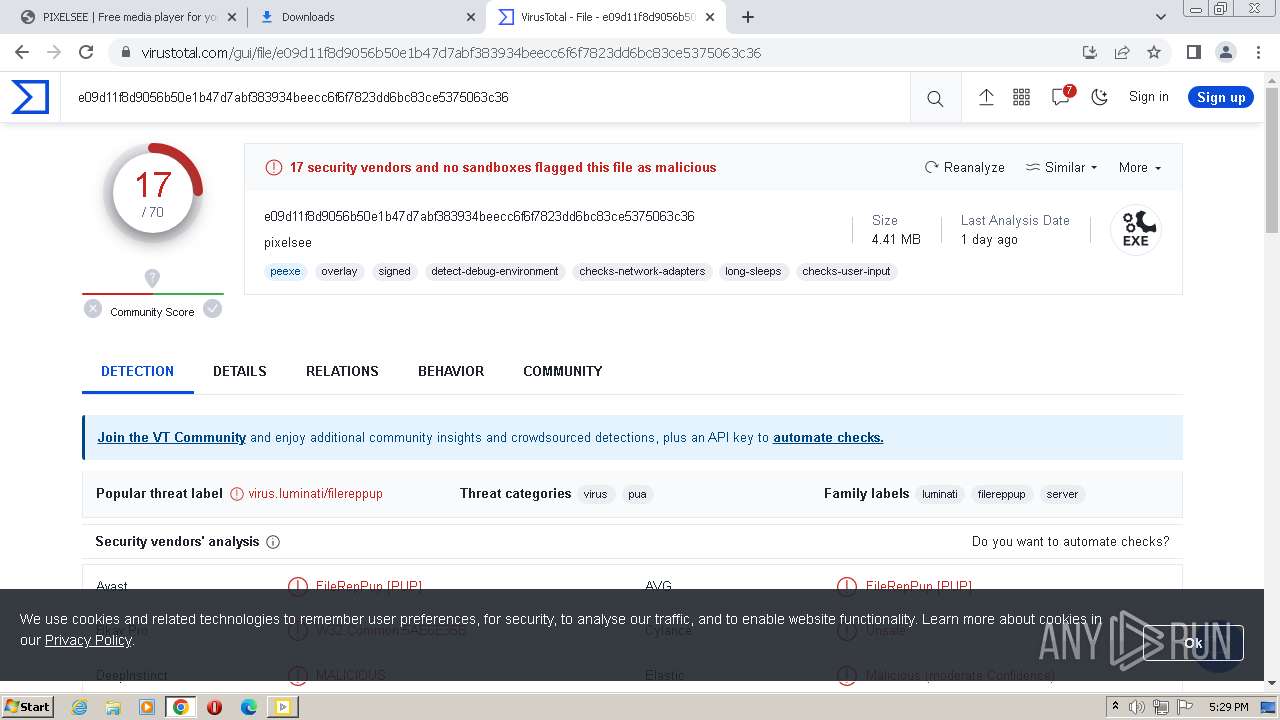
Task: Toggle the dark mode moon icon
Action: point(1100,97)
